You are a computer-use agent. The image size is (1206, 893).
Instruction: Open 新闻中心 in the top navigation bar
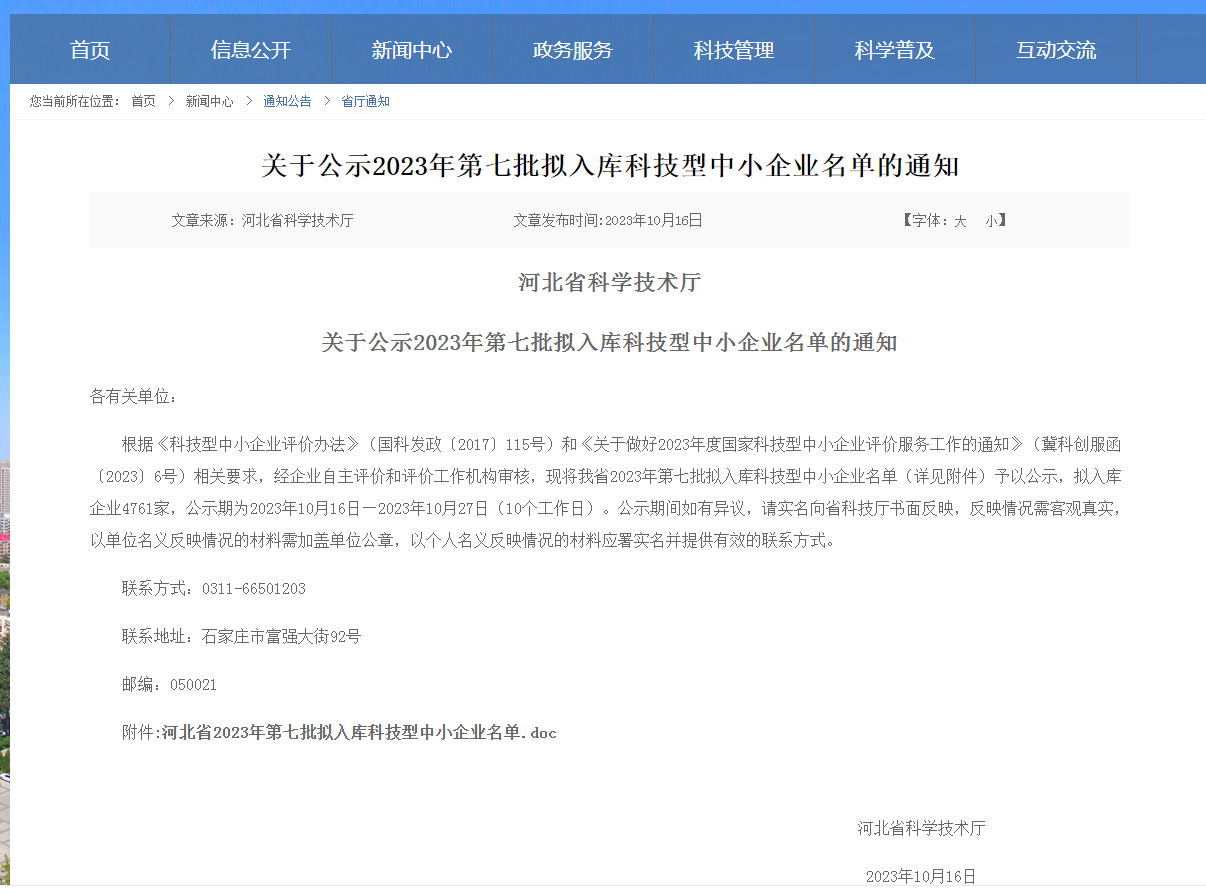(x=412, y=50)
